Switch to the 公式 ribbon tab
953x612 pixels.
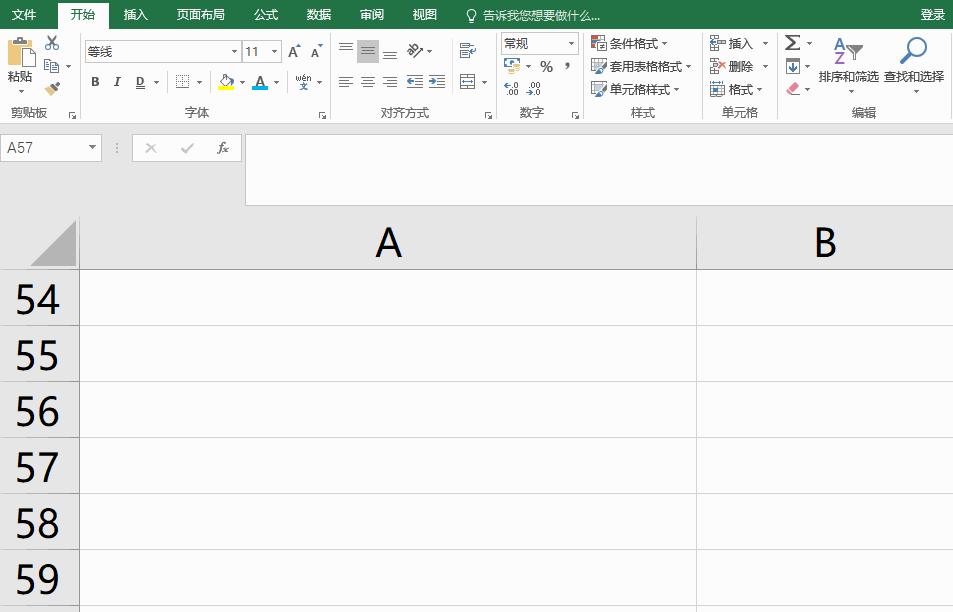click(265, 15)
